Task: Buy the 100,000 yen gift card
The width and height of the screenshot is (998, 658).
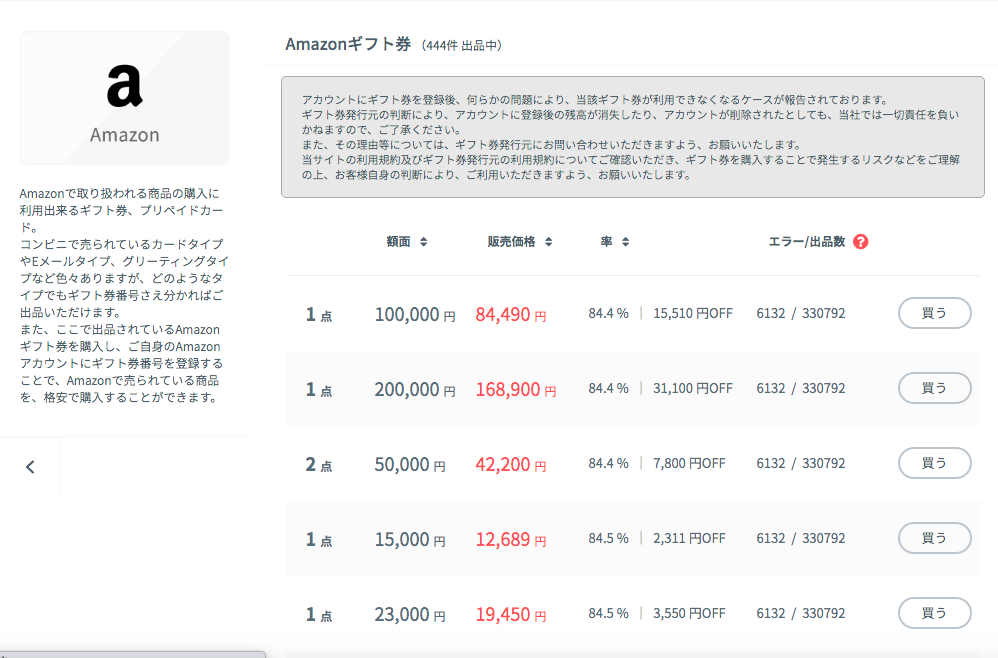Action: coord(934,313)
